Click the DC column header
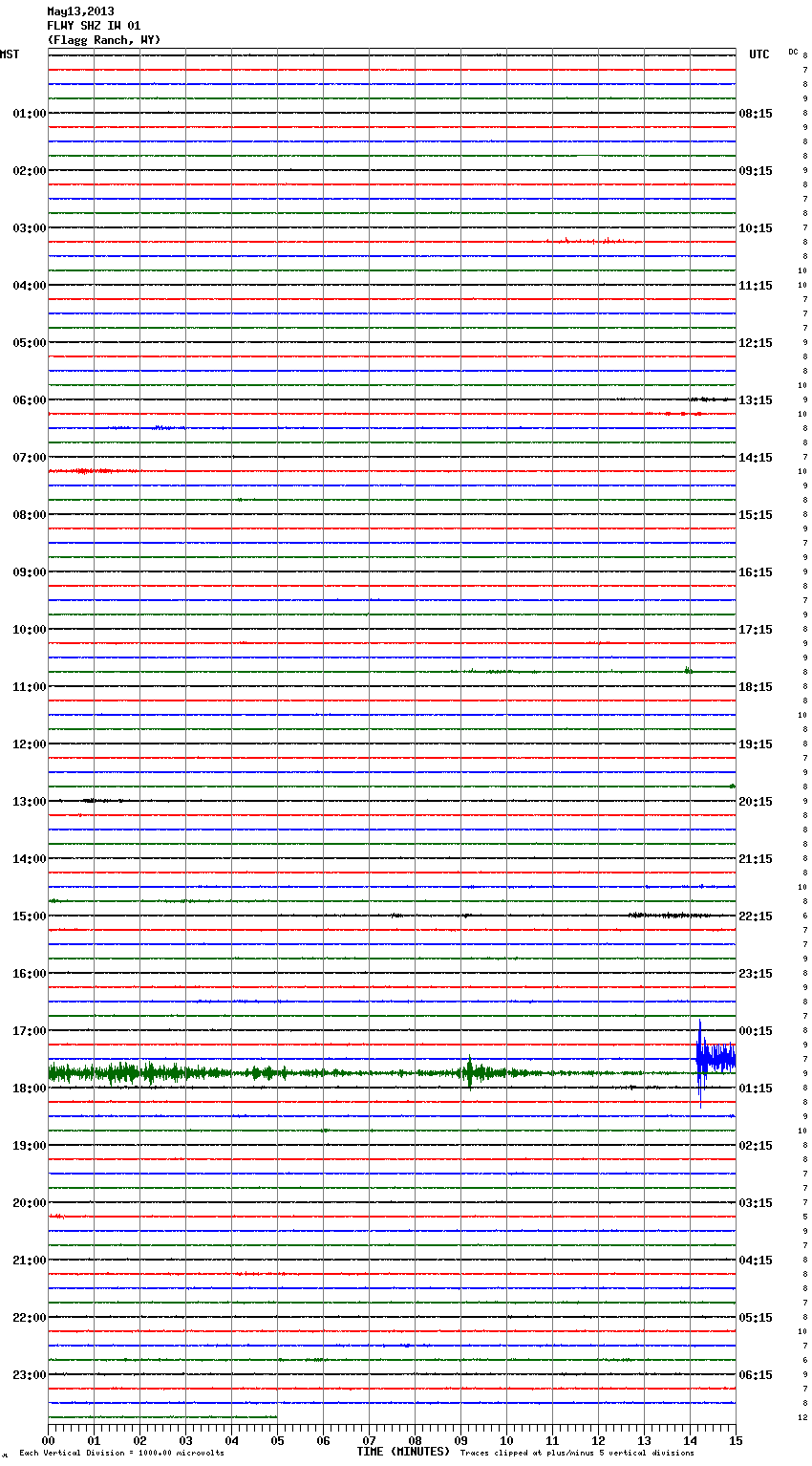The height and width of the screenshot is (1466, 812). 793,52
